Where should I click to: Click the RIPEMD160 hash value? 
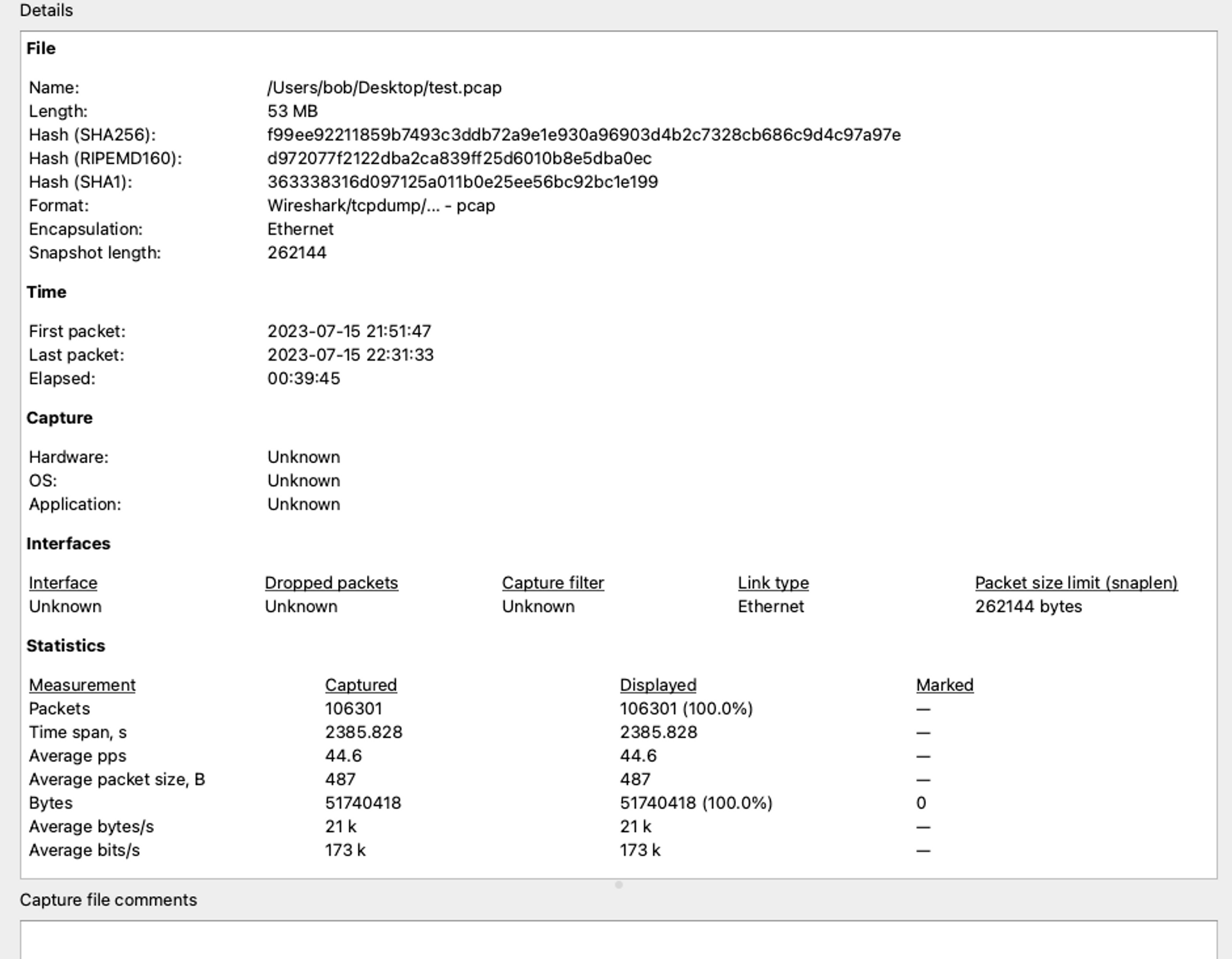459,158
